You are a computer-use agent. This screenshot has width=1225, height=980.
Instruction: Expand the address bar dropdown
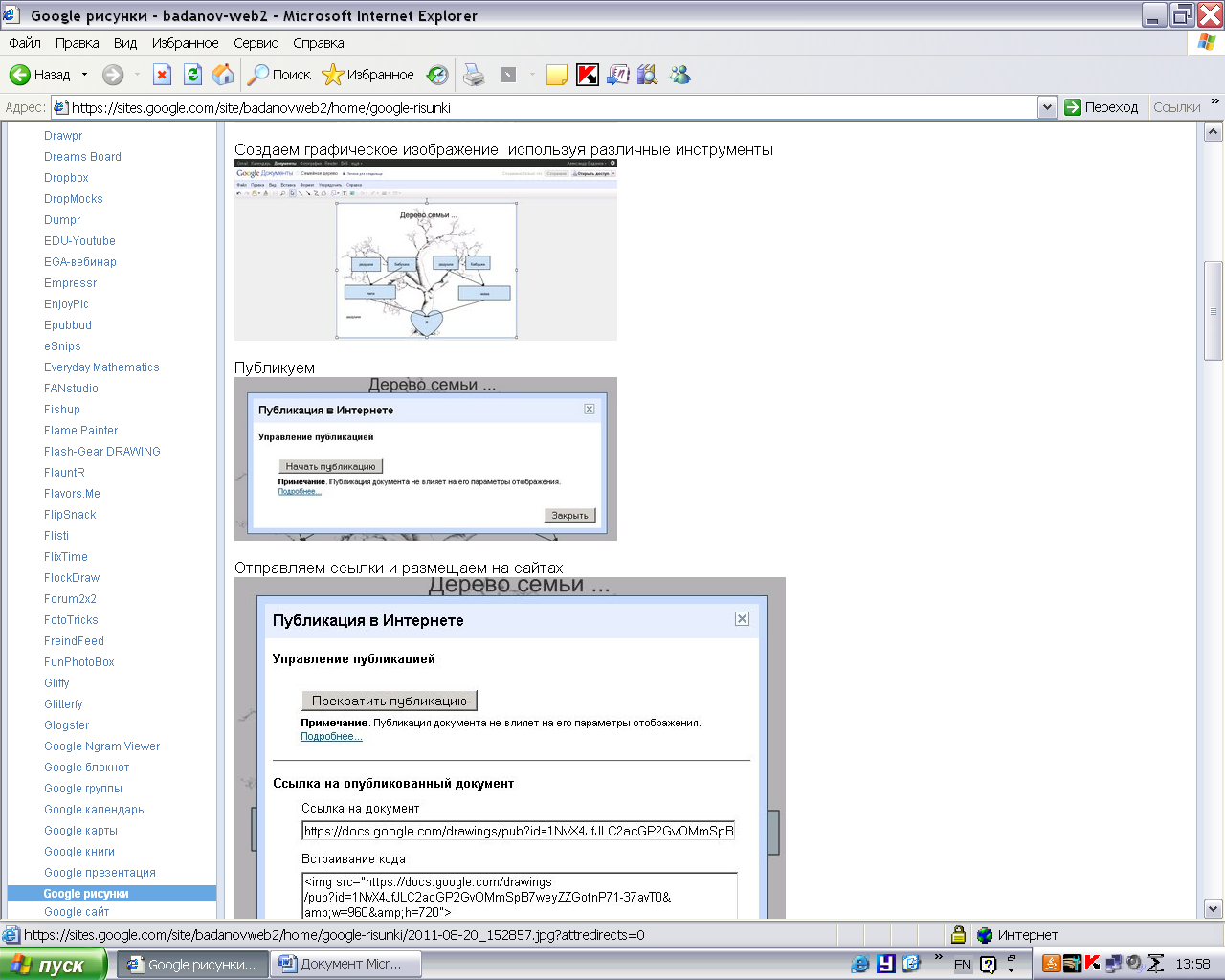[x=1047, y=107]
